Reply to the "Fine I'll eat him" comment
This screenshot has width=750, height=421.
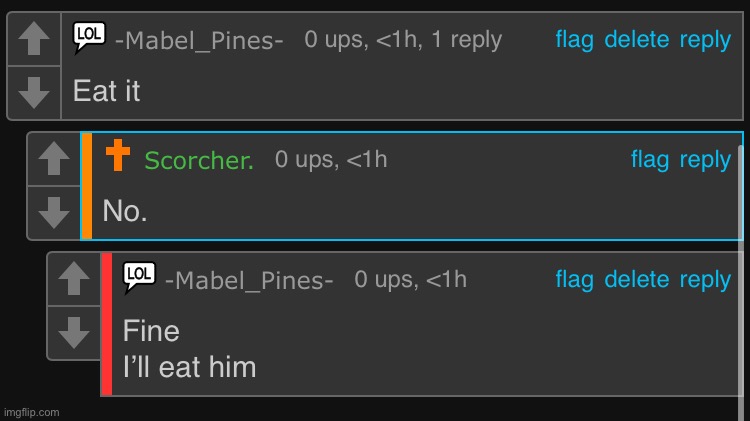(706, 280)
